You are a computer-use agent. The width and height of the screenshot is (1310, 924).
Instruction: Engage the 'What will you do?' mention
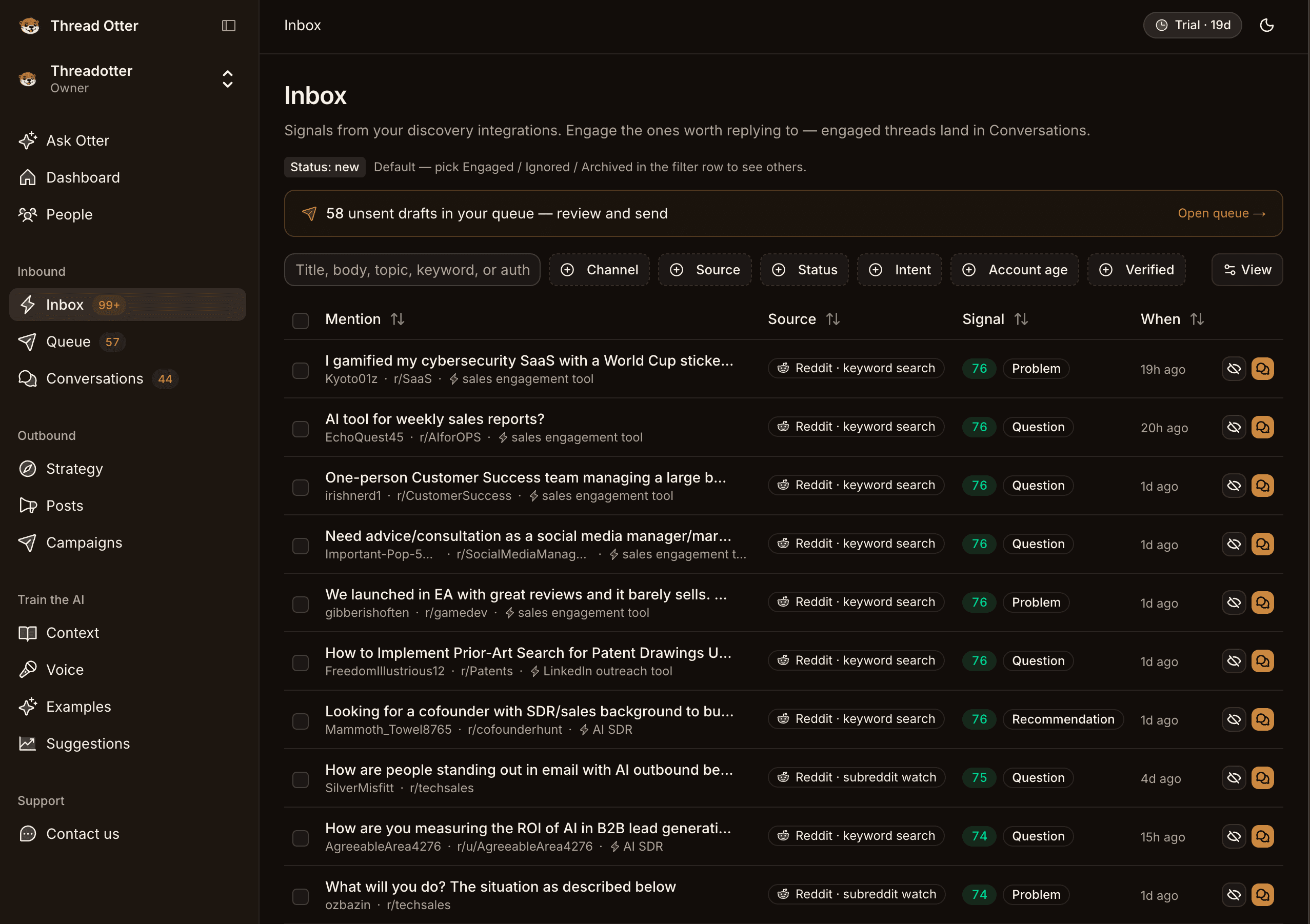coord(1263,895)
